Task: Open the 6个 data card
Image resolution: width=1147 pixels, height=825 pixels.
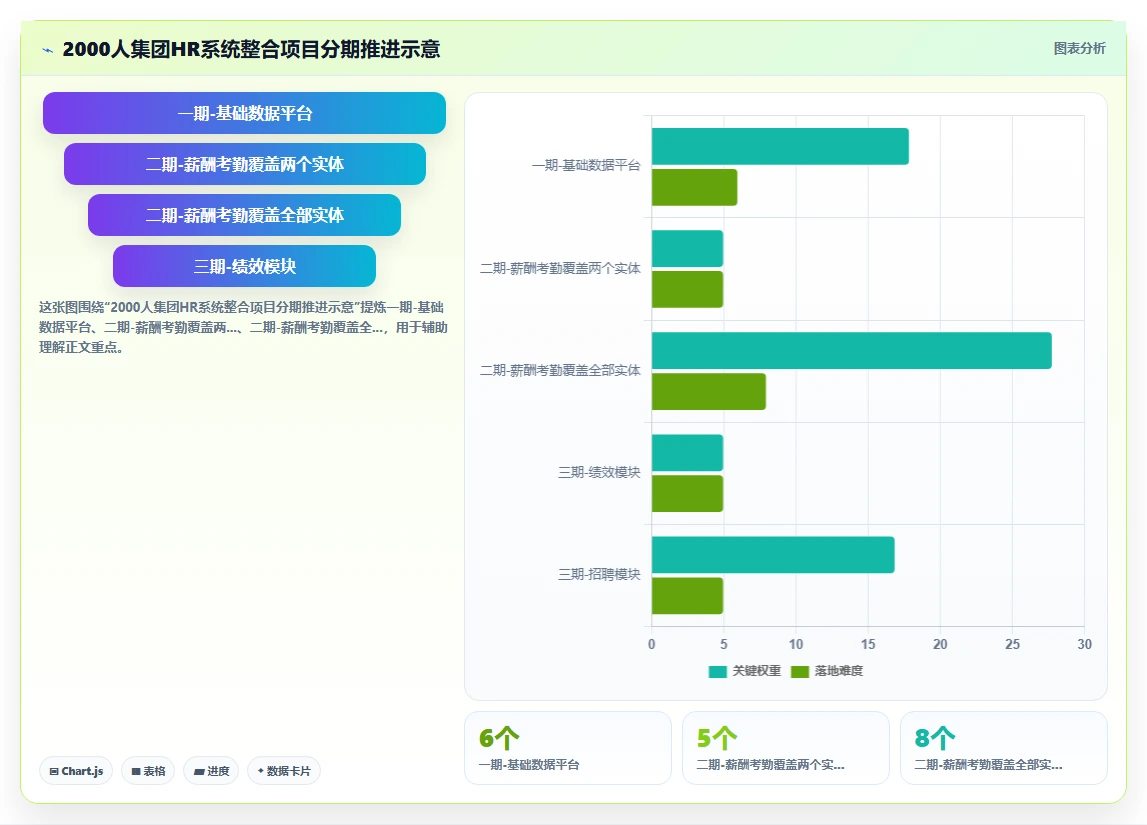Action: tap(568, 748)
